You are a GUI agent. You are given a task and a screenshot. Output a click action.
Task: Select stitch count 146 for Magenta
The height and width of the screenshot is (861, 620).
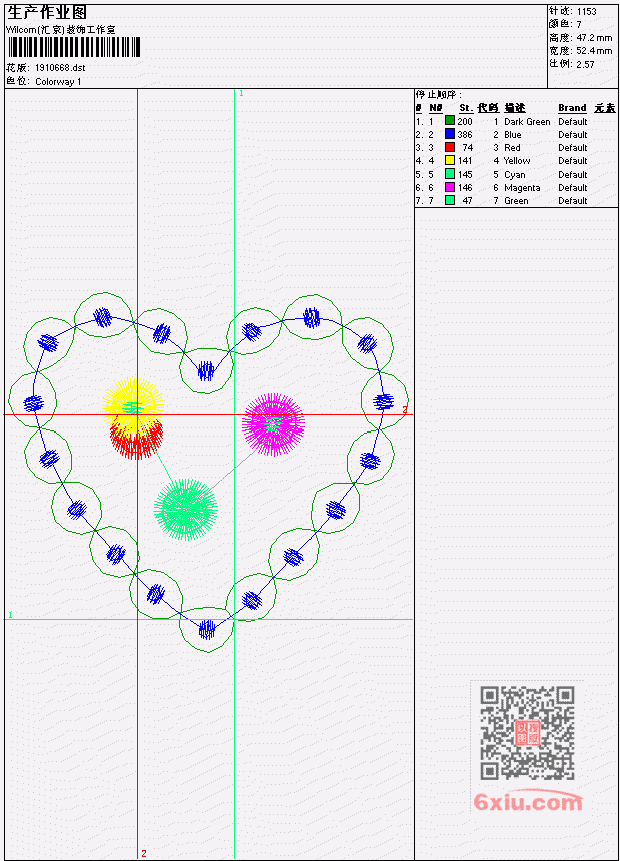(465, 188)
